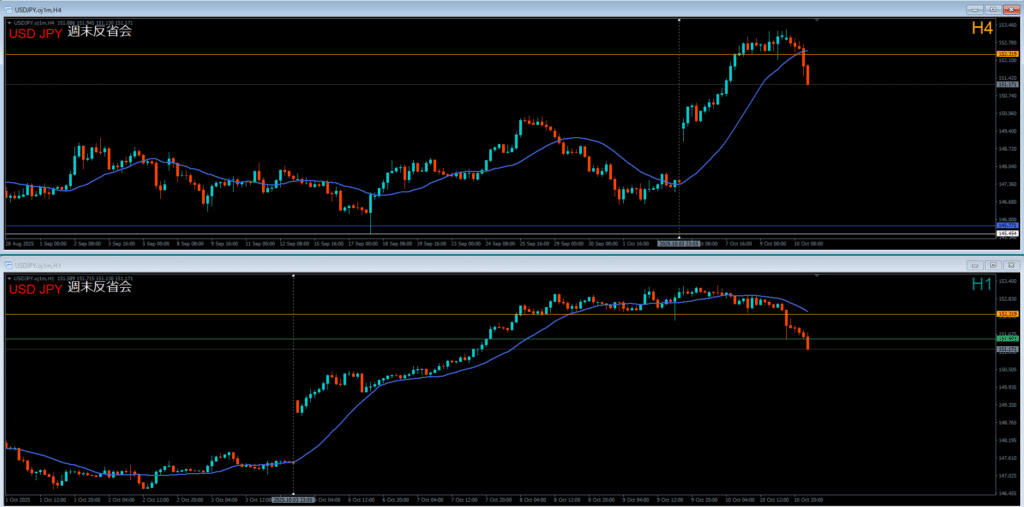
Task: Click the H1 chart window icon
Action: pyautogui.click(x=9, y=265)
